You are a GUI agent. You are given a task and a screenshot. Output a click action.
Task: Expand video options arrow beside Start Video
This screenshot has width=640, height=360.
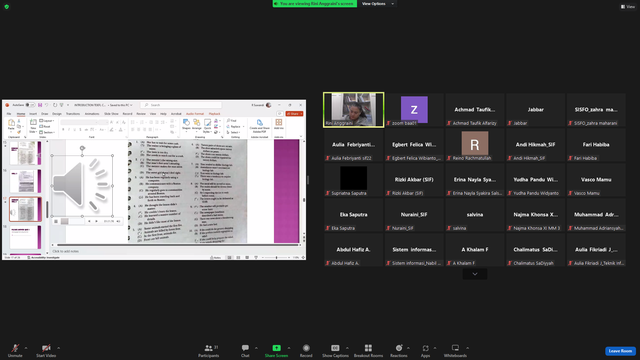pos(59,348)
